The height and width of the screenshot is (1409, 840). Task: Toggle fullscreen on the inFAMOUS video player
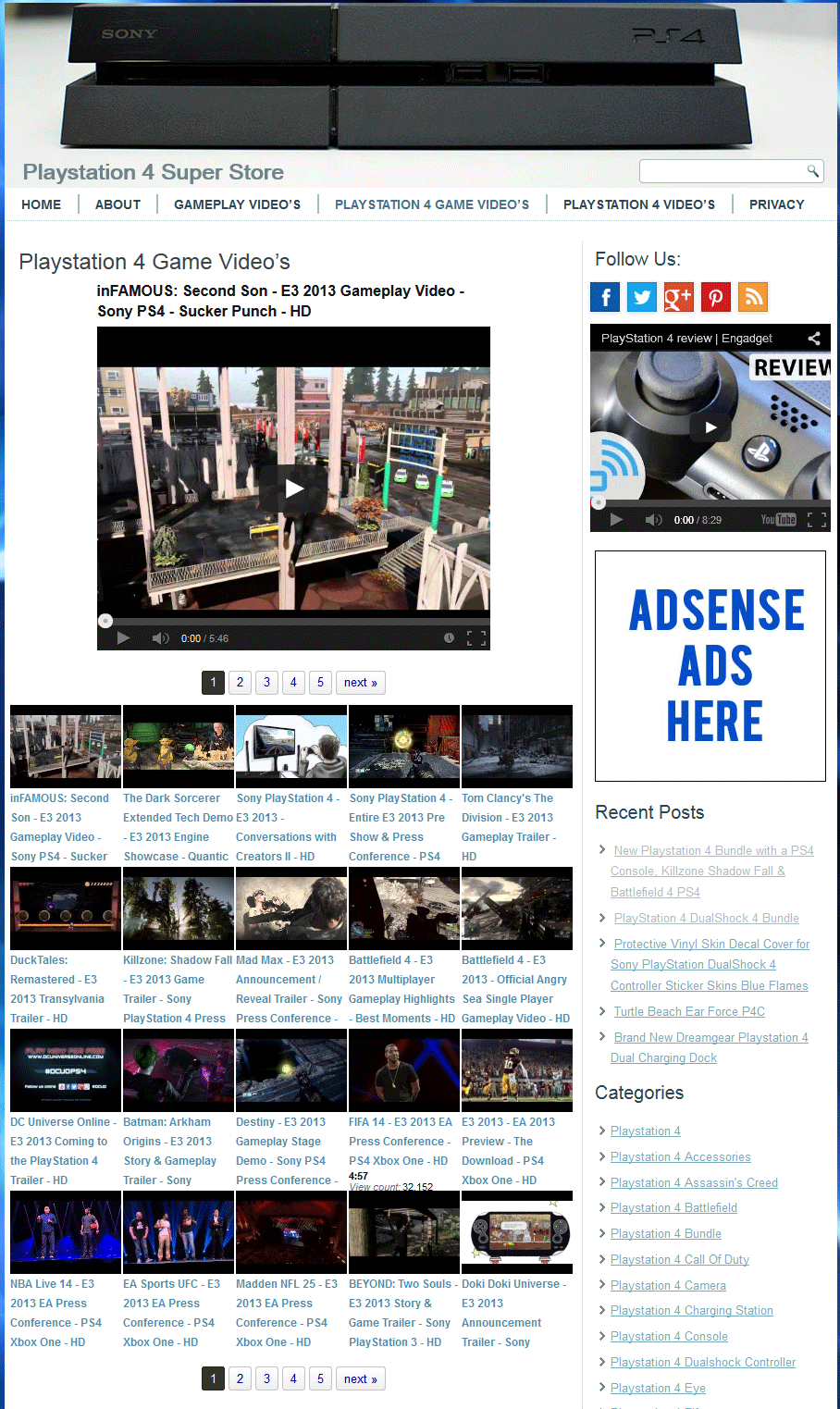[x=476, y=638]
